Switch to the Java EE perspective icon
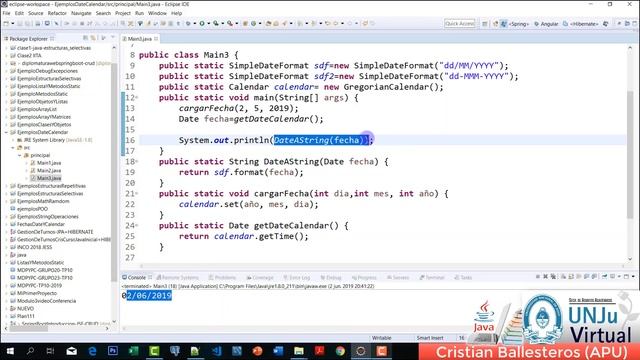640x360 pixels. pos(496,24)
